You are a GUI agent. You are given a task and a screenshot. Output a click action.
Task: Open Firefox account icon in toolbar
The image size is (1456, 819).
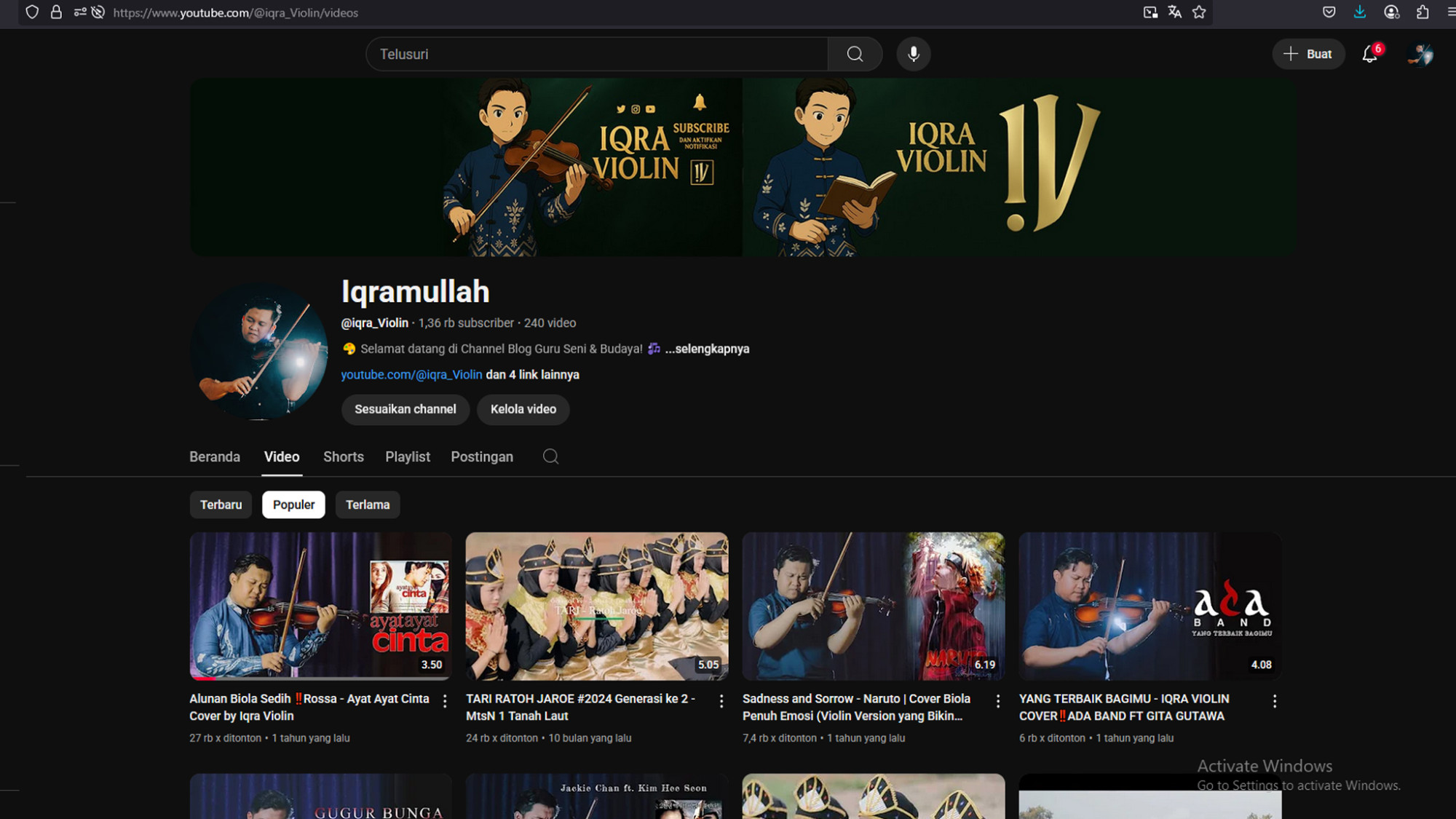(x=1391, y=12)
